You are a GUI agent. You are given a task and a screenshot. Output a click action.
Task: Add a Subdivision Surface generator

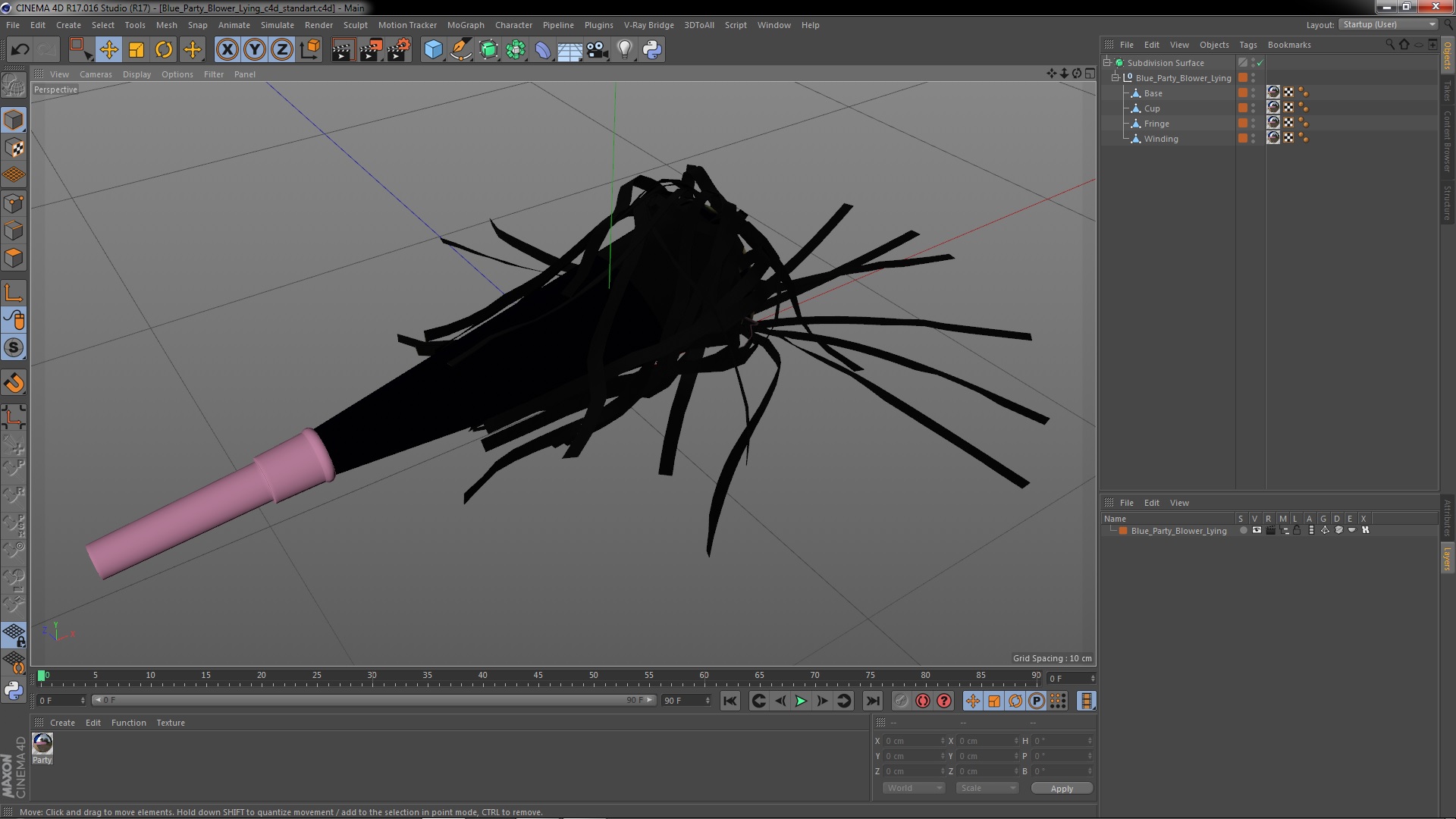pos(488,50)
